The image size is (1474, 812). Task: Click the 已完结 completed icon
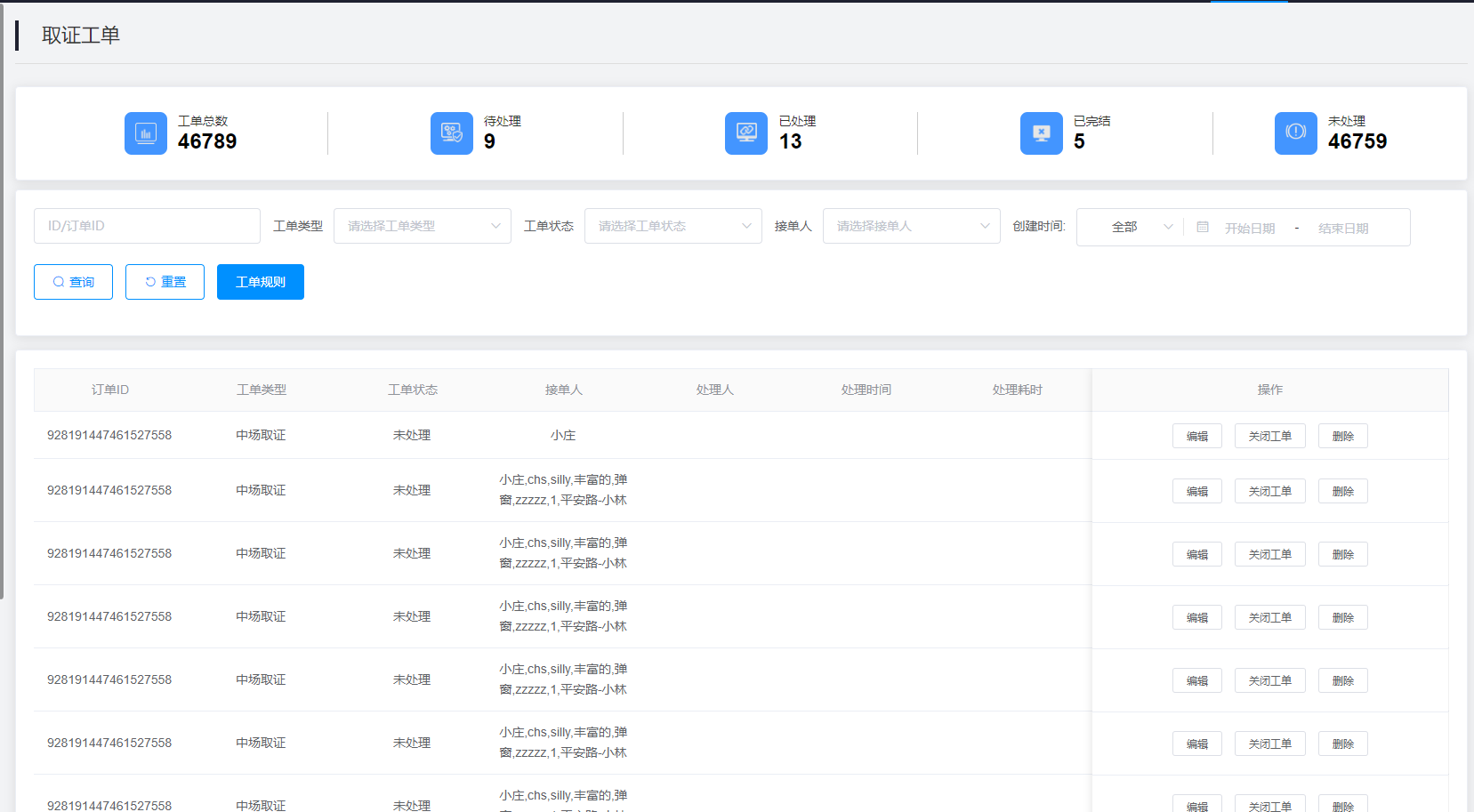[x=1041, y=133]
